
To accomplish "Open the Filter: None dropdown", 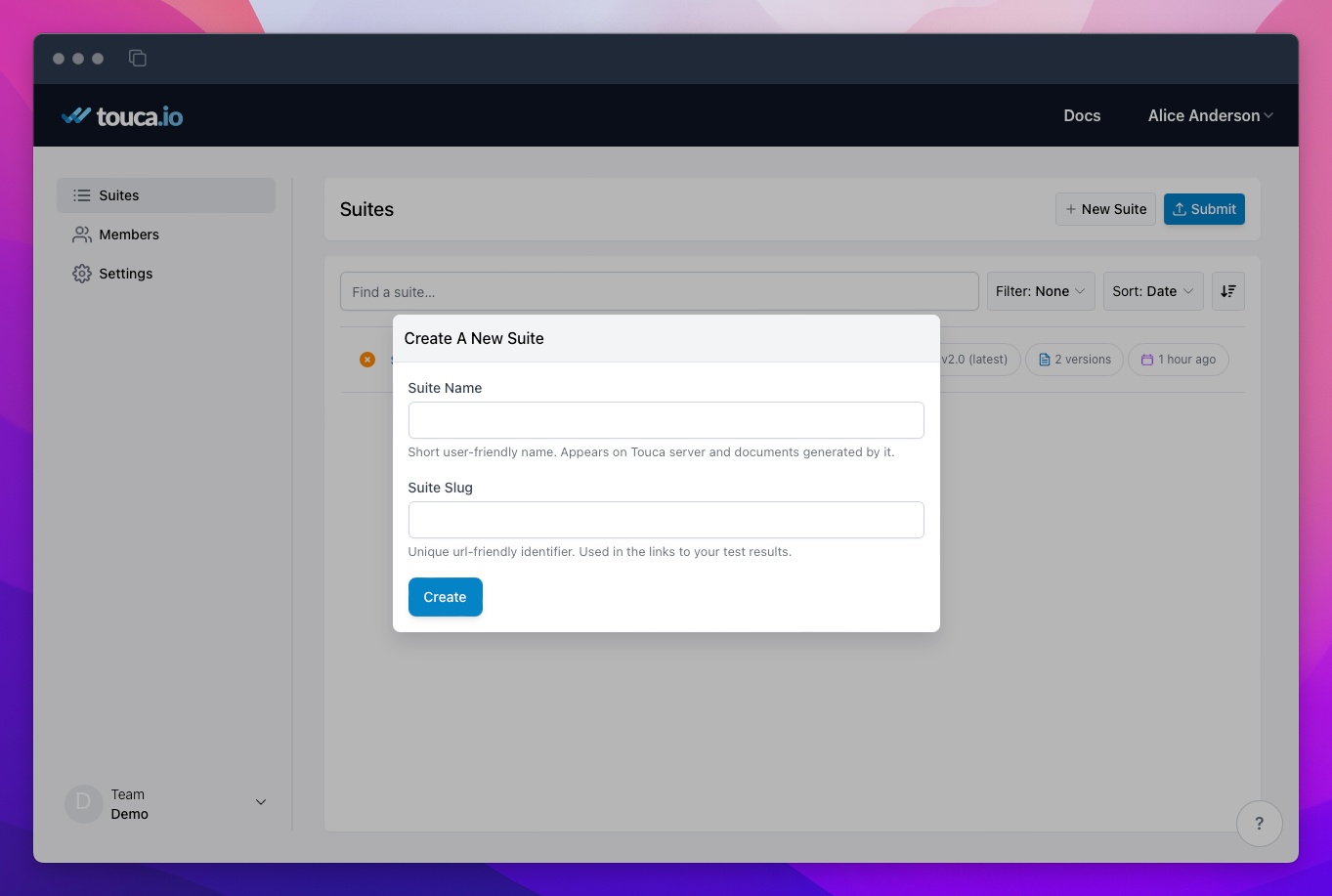I will 1041,291.
